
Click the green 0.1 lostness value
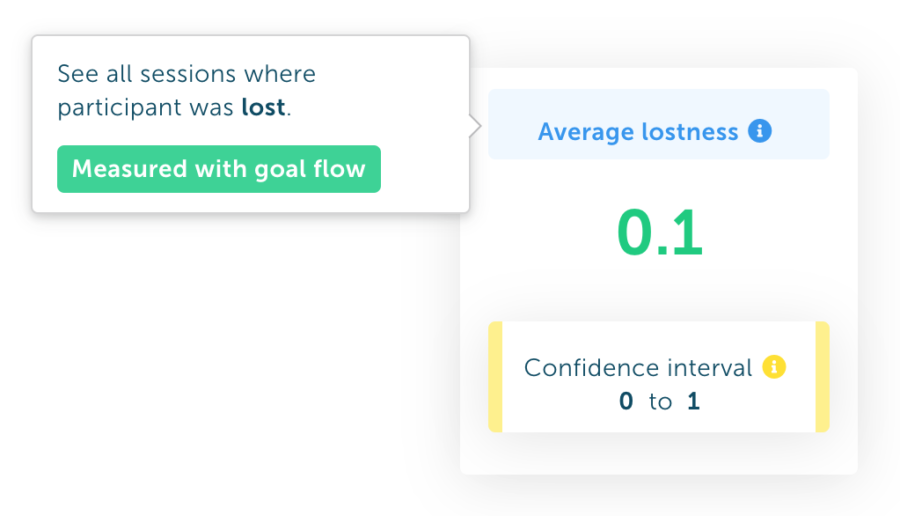click(x=660, y=233)
